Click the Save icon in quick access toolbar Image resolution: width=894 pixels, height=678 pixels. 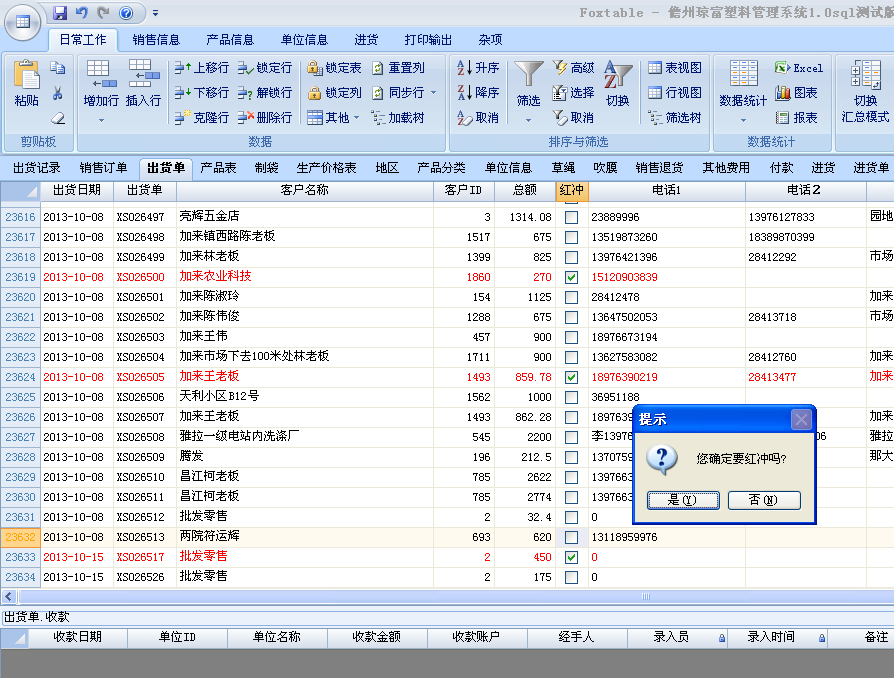pyautogui.click(x=59, y=13)
